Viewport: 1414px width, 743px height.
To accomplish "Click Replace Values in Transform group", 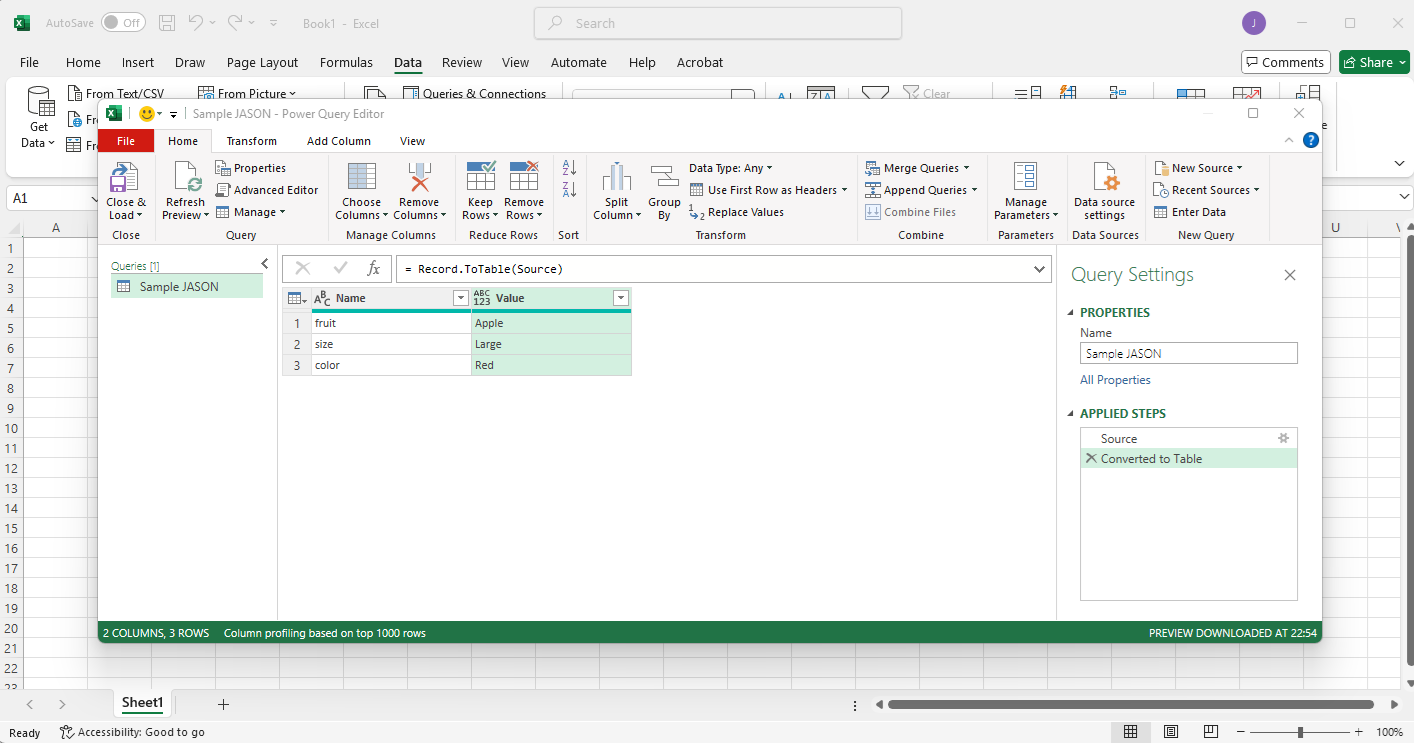I will [737, 212].
